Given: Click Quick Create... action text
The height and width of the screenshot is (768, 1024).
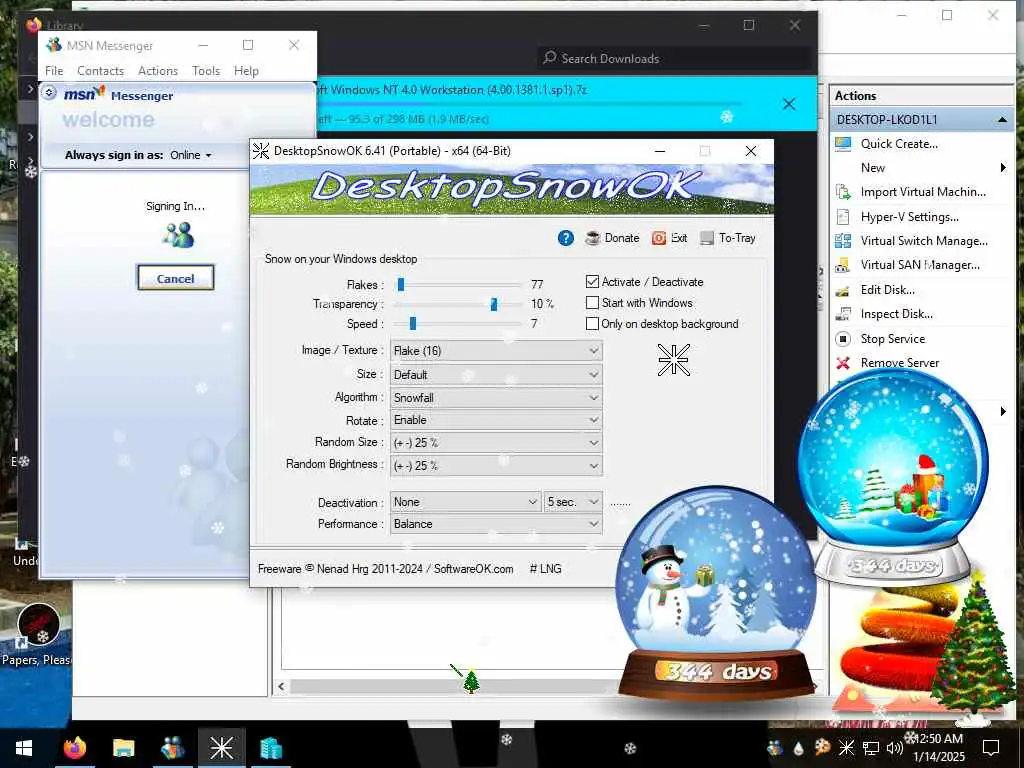Looking at the screenshot, I should coord(899,144).
